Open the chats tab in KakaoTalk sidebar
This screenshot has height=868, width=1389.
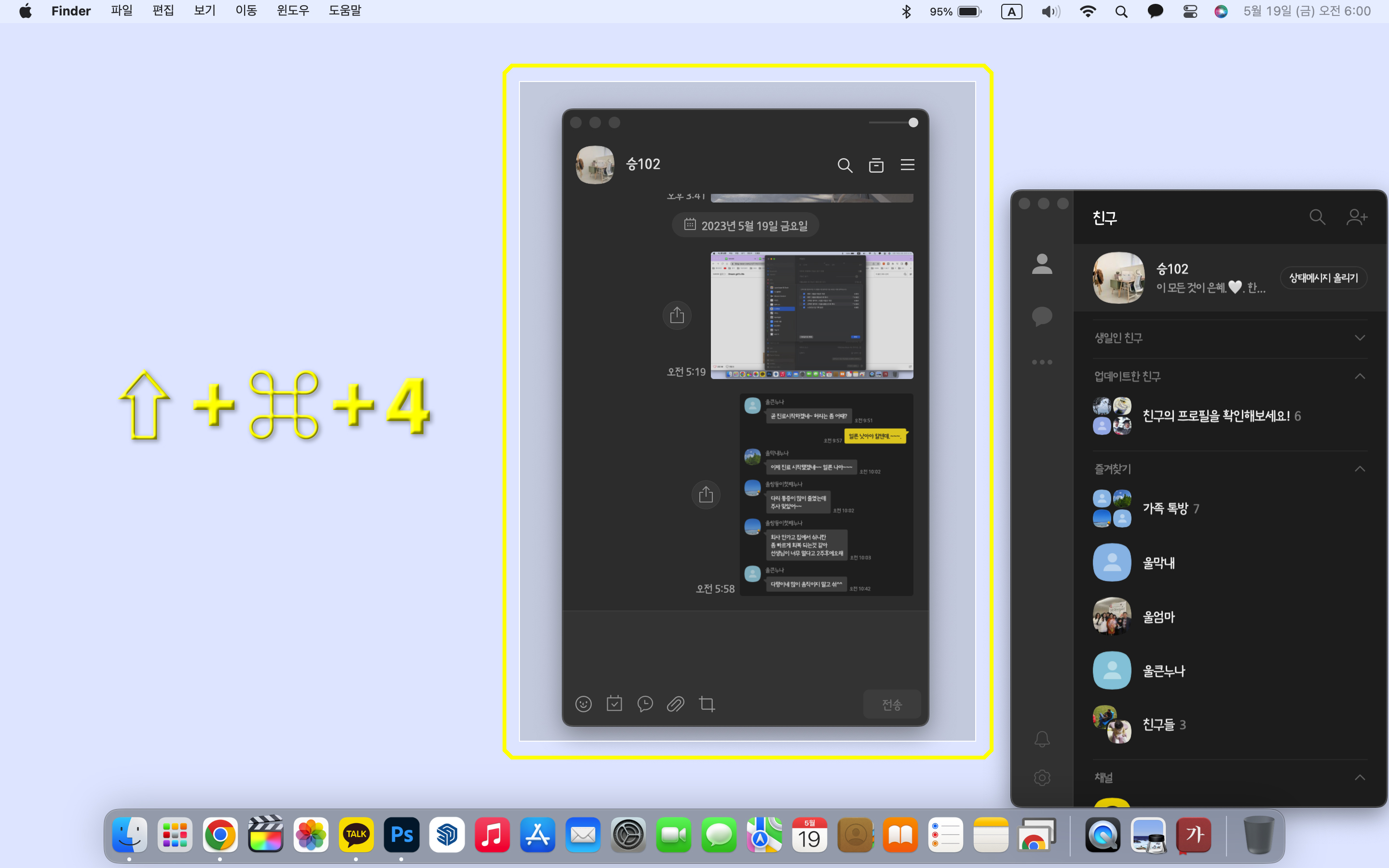pyautogui.click(x=1042, y=316)
